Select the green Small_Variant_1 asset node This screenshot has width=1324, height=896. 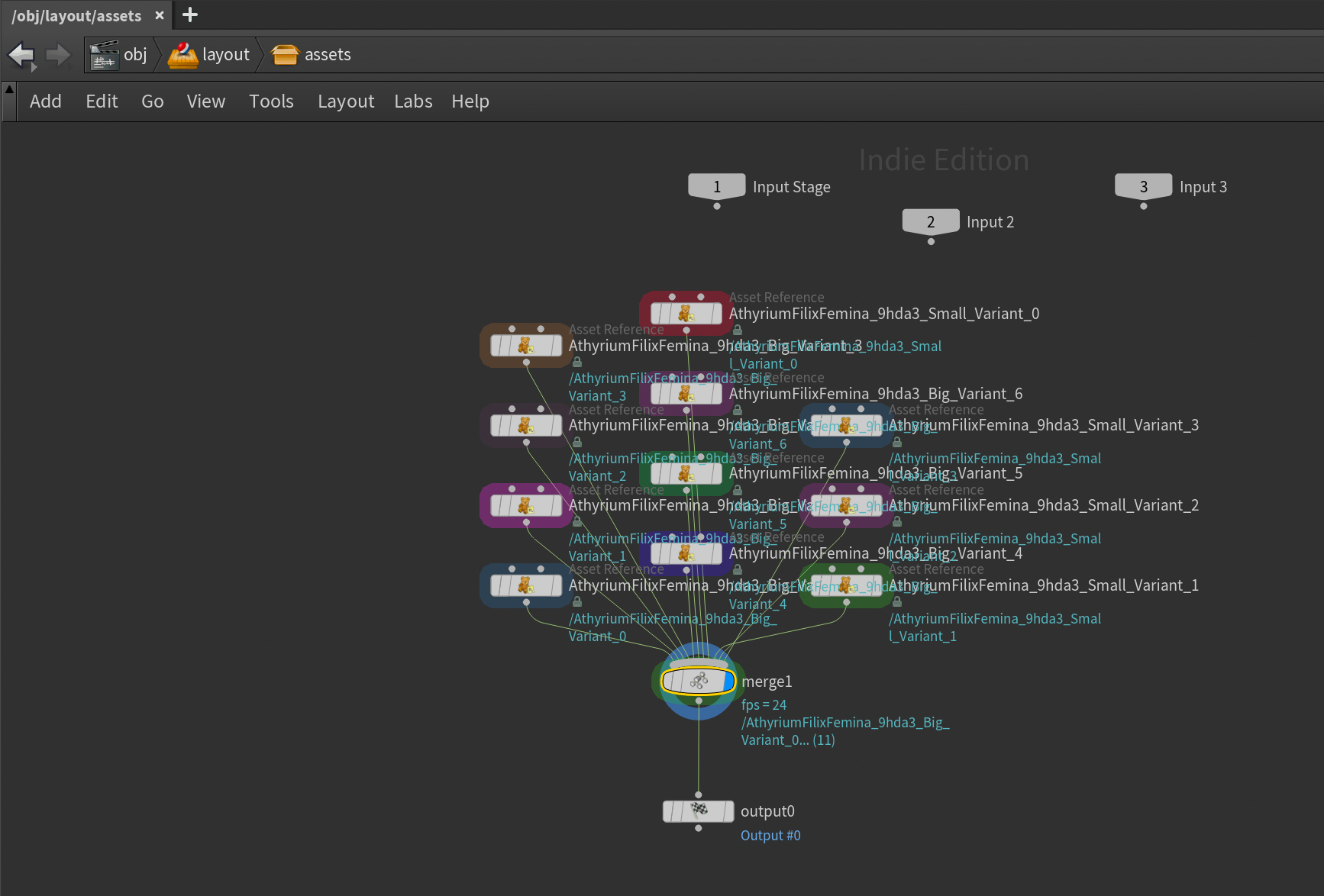[845, 585]
